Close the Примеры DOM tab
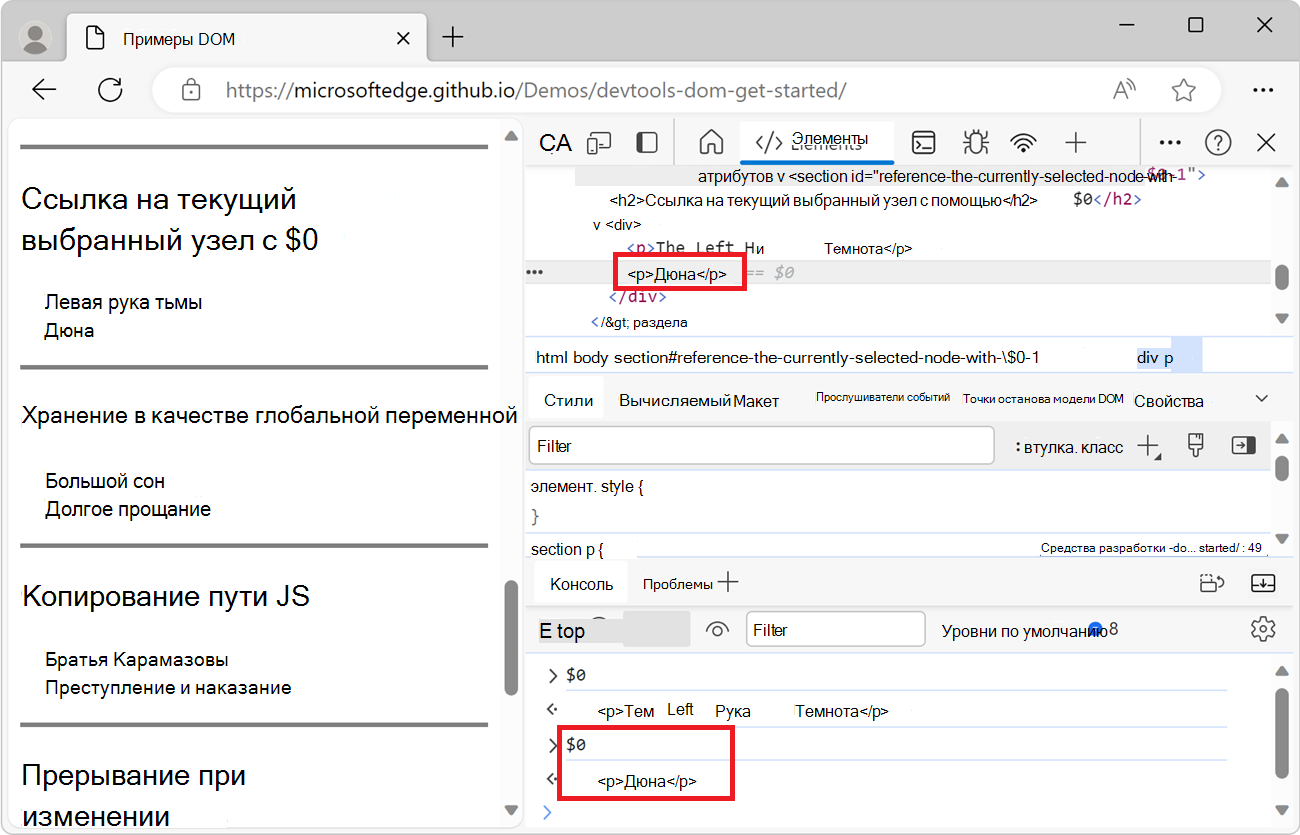The width and height of the screenshot is (1300, 835). pos(403,39)
